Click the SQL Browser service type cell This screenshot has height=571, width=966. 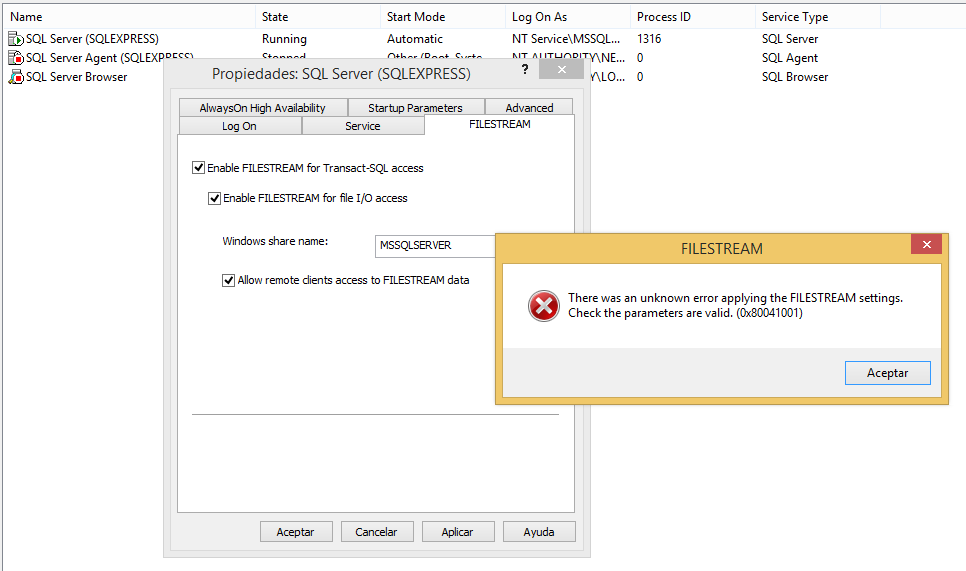tap(795, 77)
